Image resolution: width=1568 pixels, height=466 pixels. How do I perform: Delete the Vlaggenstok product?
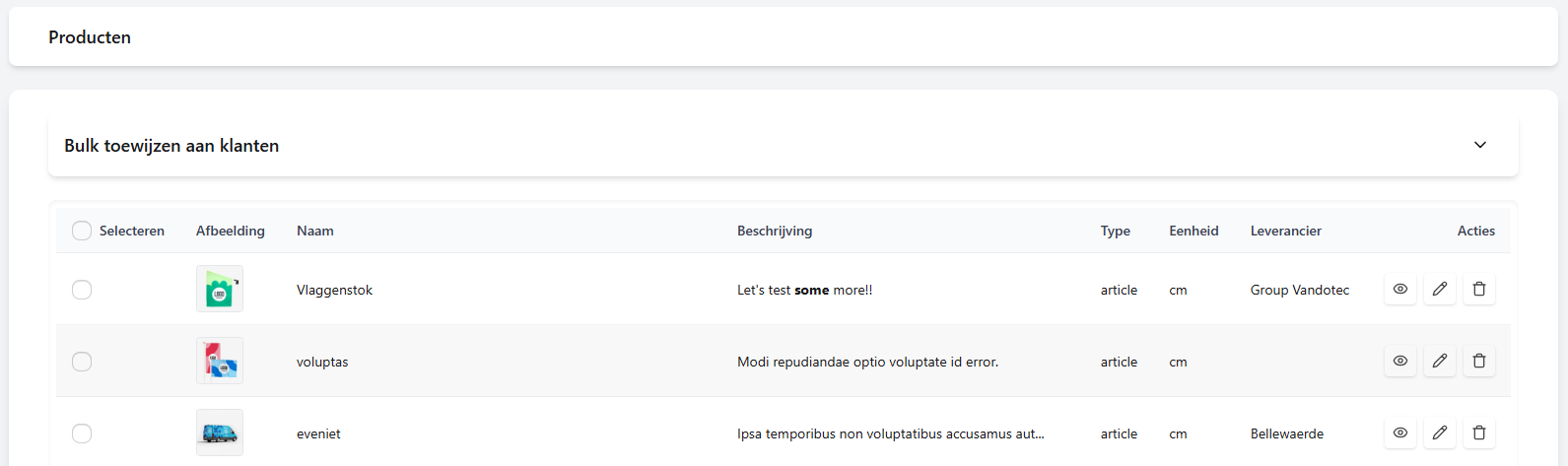click(1479, 290)
